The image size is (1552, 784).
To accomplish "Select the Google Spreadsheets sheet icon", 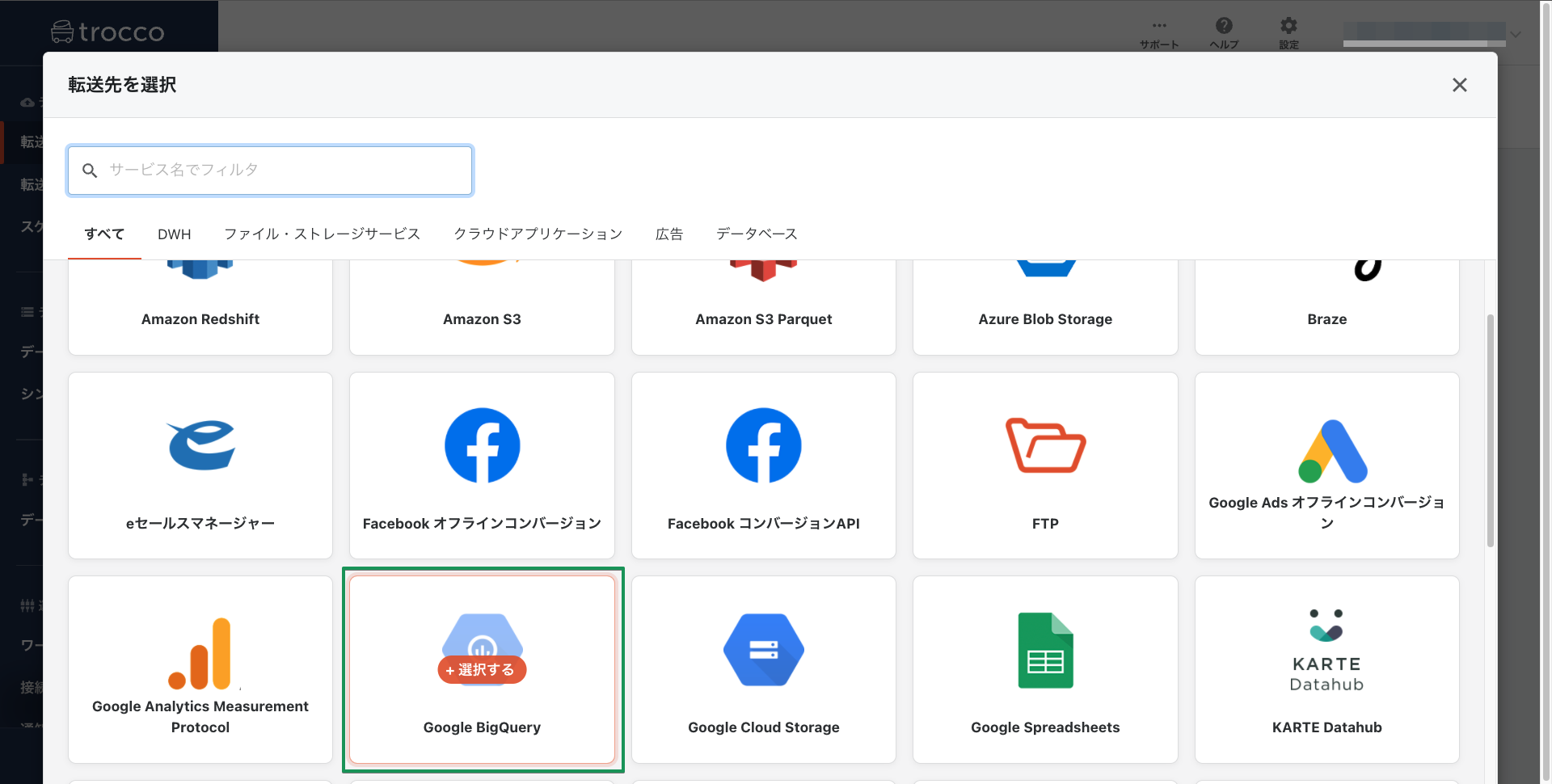I will (x=1045, y=651).
